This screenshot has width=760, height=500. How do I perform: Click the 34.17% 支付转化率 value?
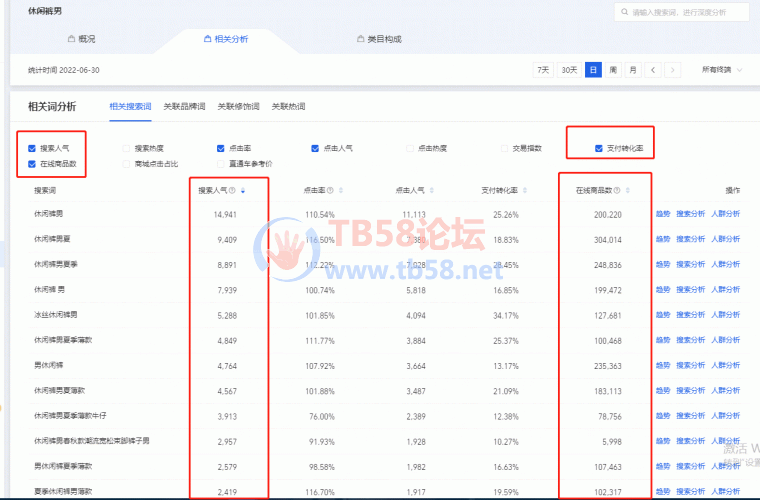[506, 315]
